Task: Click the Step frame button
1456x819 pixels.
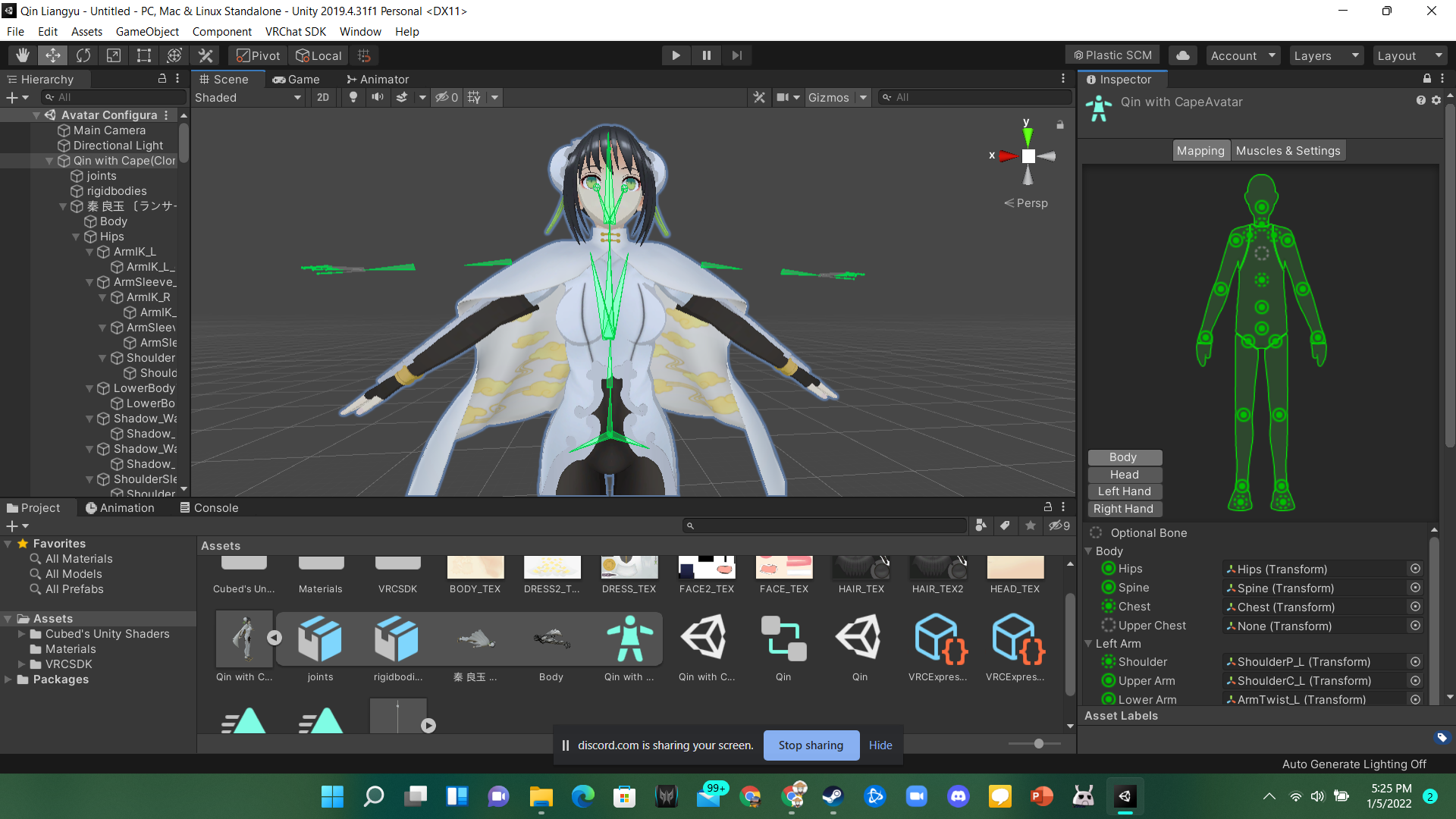Action: click(x=736, y=55)
